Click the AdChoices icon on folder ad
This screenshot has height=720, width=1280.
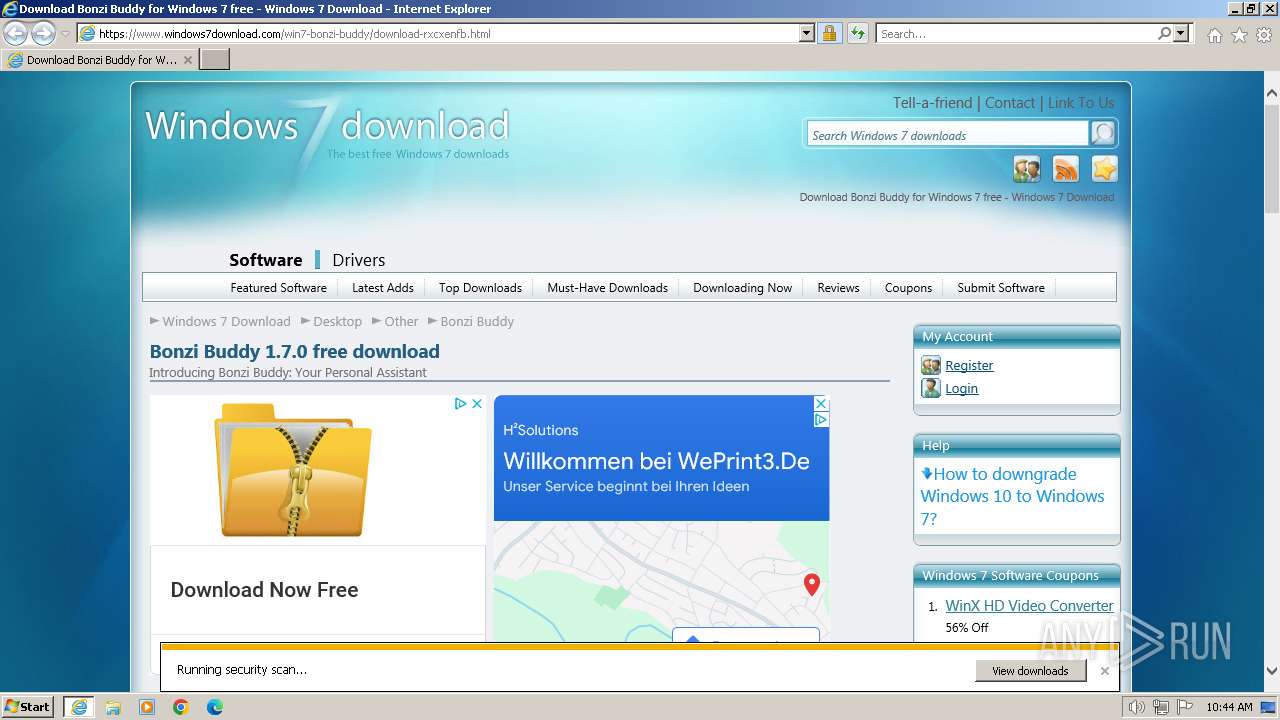[460, 404]
